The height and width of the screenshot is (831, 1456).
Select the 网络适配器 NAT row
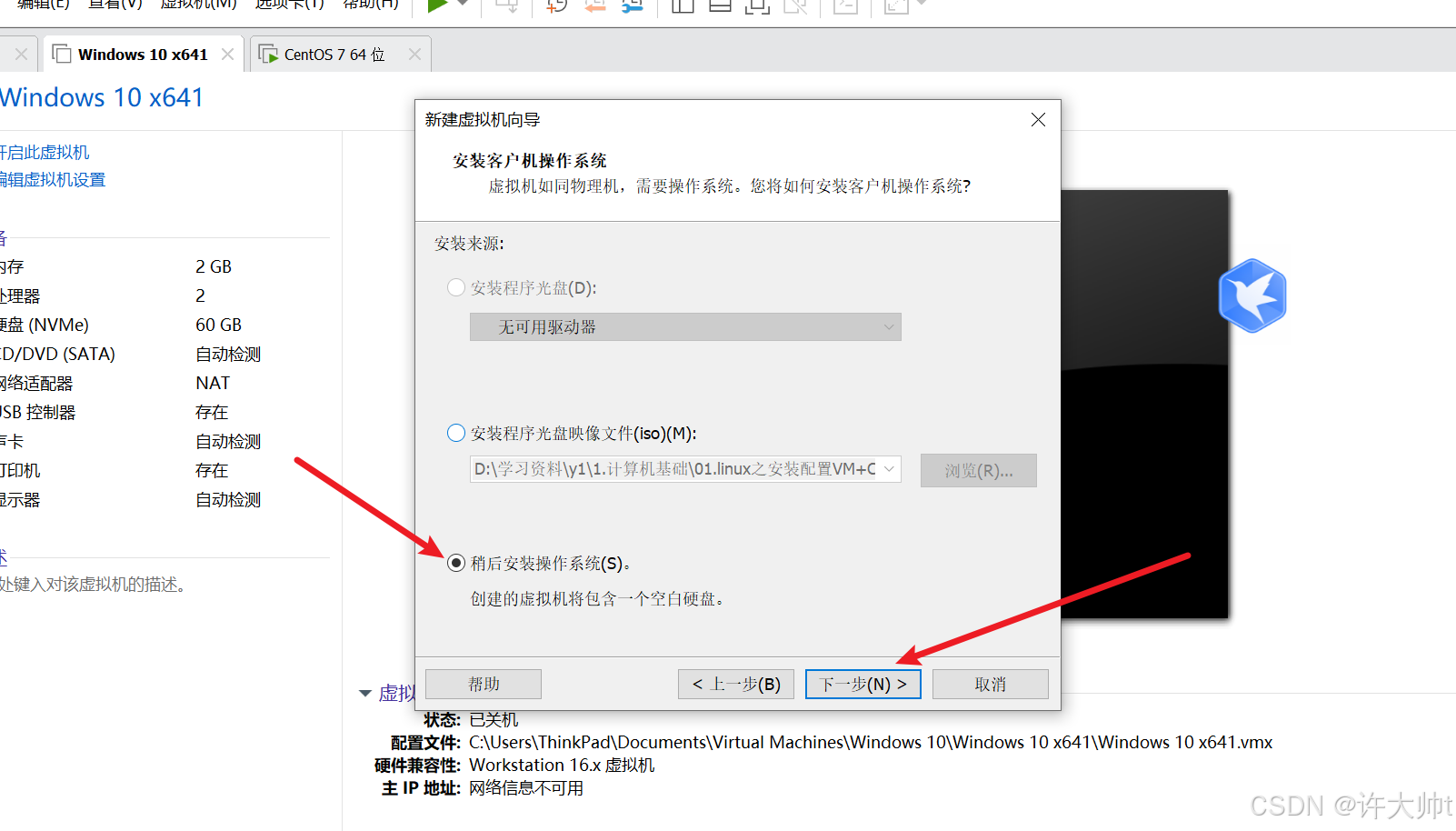[165, 383]
